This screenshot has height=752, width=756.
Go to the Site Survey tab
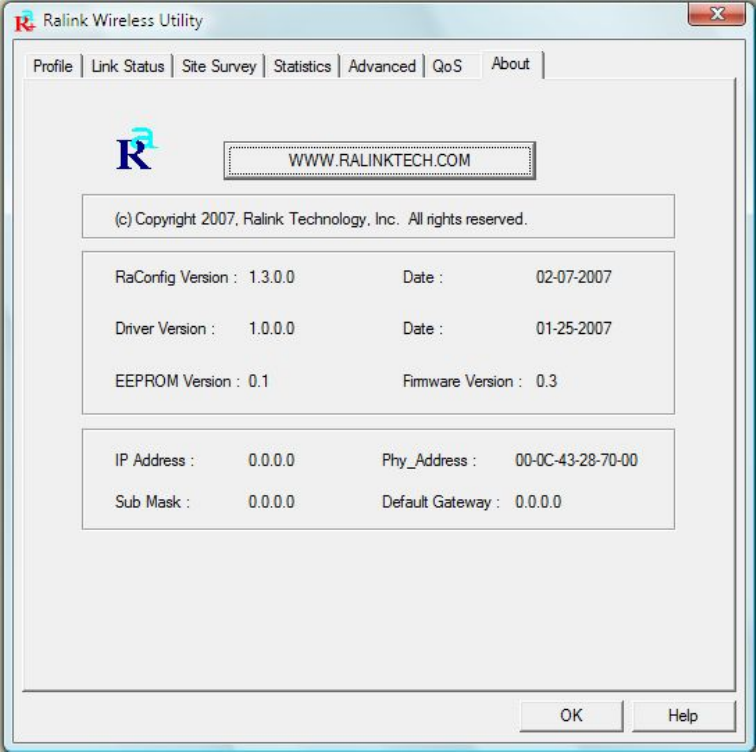pyautogui.click(x=219, y=66)
